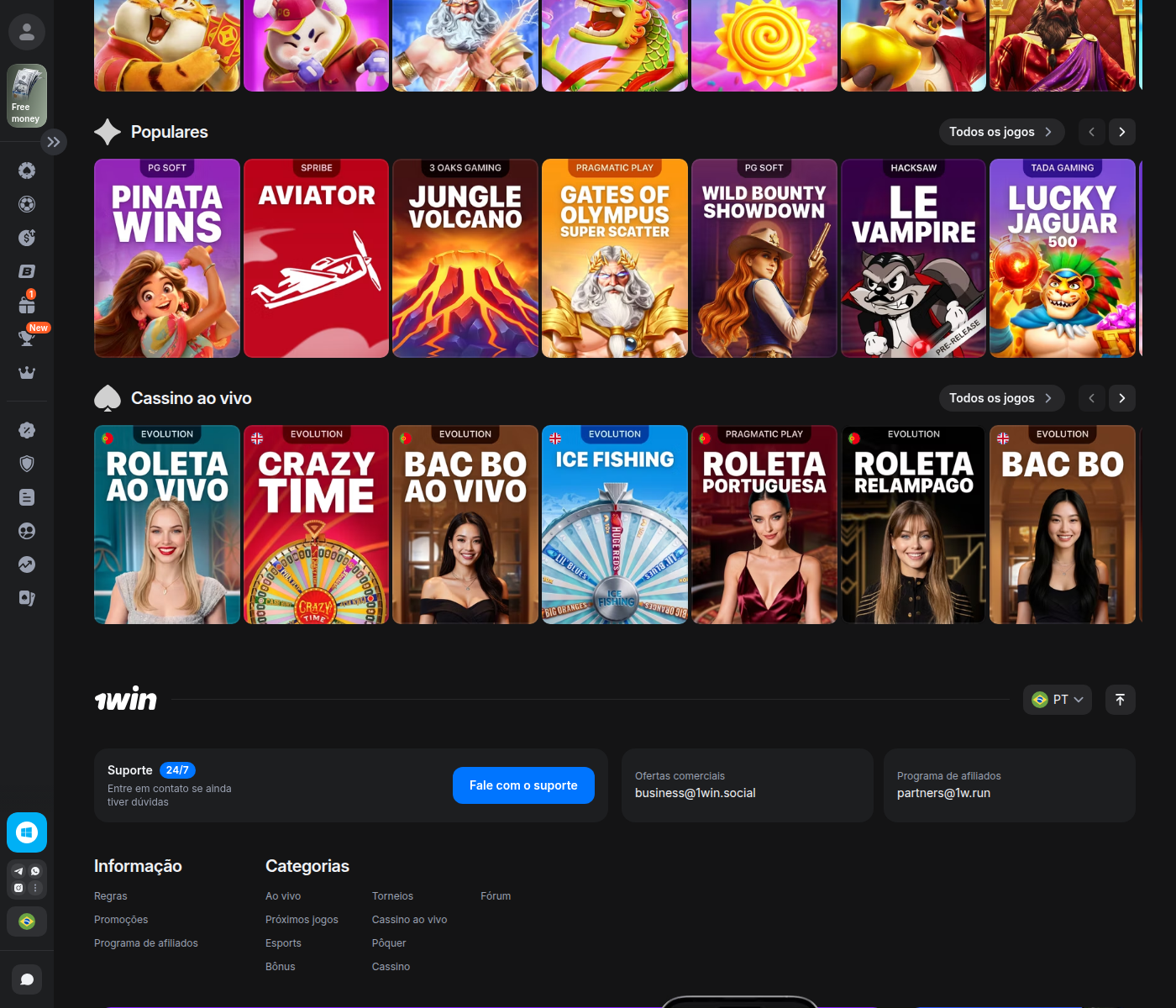Open the Roleta Portuguesa live game card
This screenshot has width=1176, height=1008.
(764, 525)
